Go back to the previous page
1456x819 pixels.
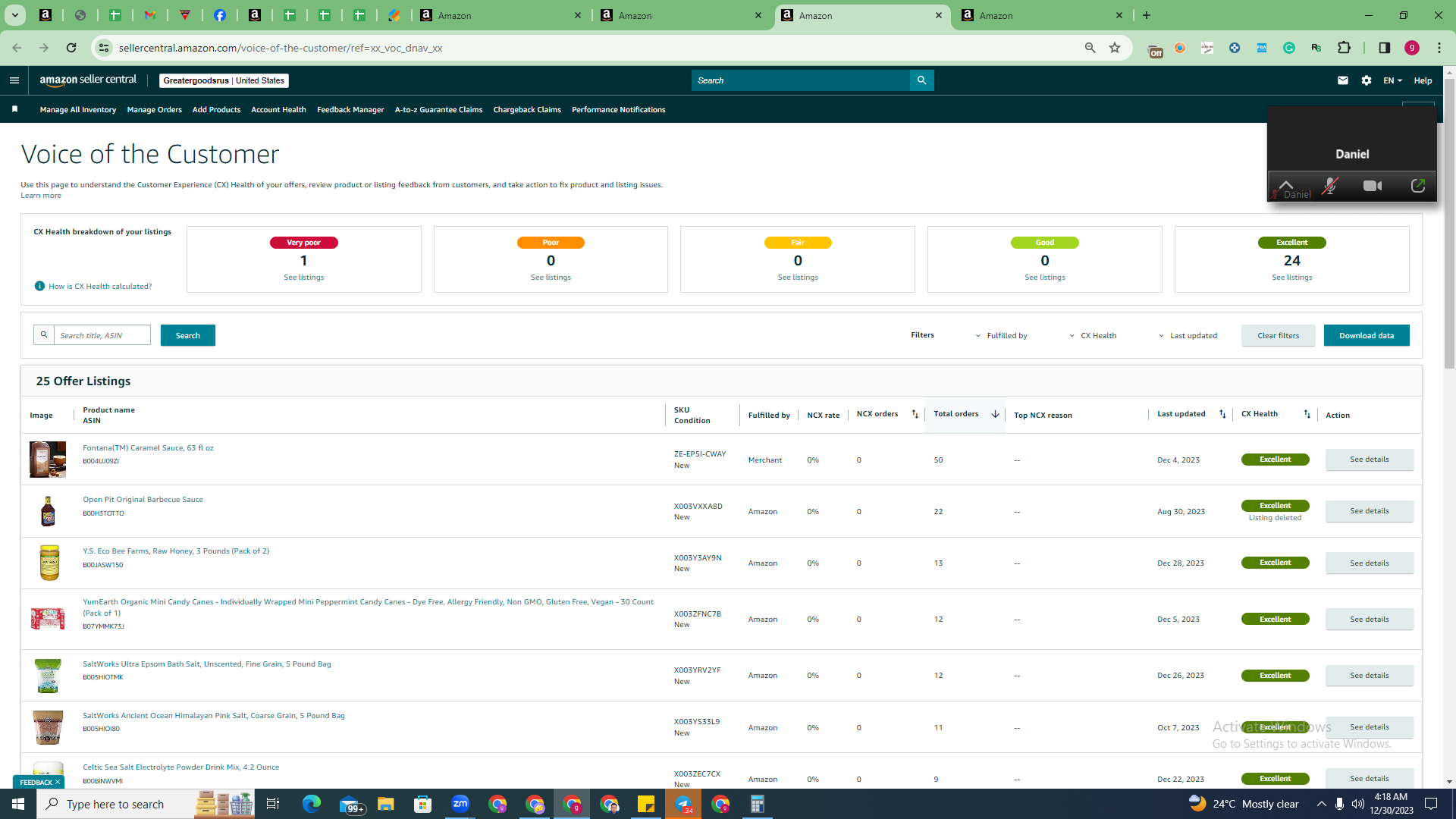point(17,48)
